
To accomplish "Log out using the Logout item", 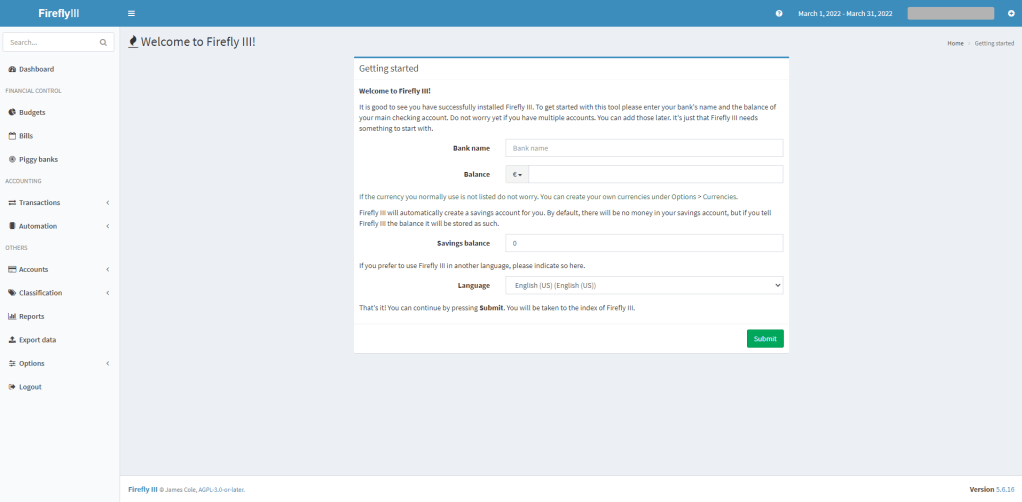I will click(x=30, y=387).
